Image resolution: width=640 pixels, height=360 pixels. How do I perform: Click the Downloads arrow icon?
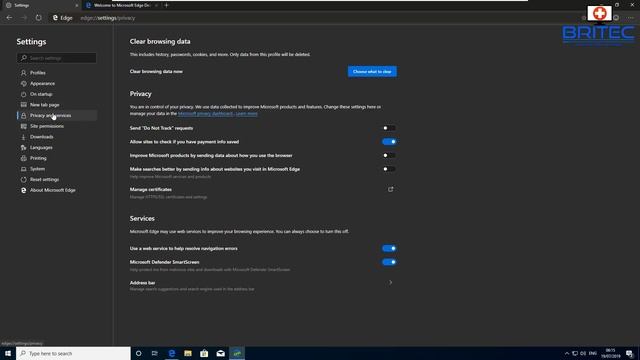pyautogui.click(x=24, y=137)
